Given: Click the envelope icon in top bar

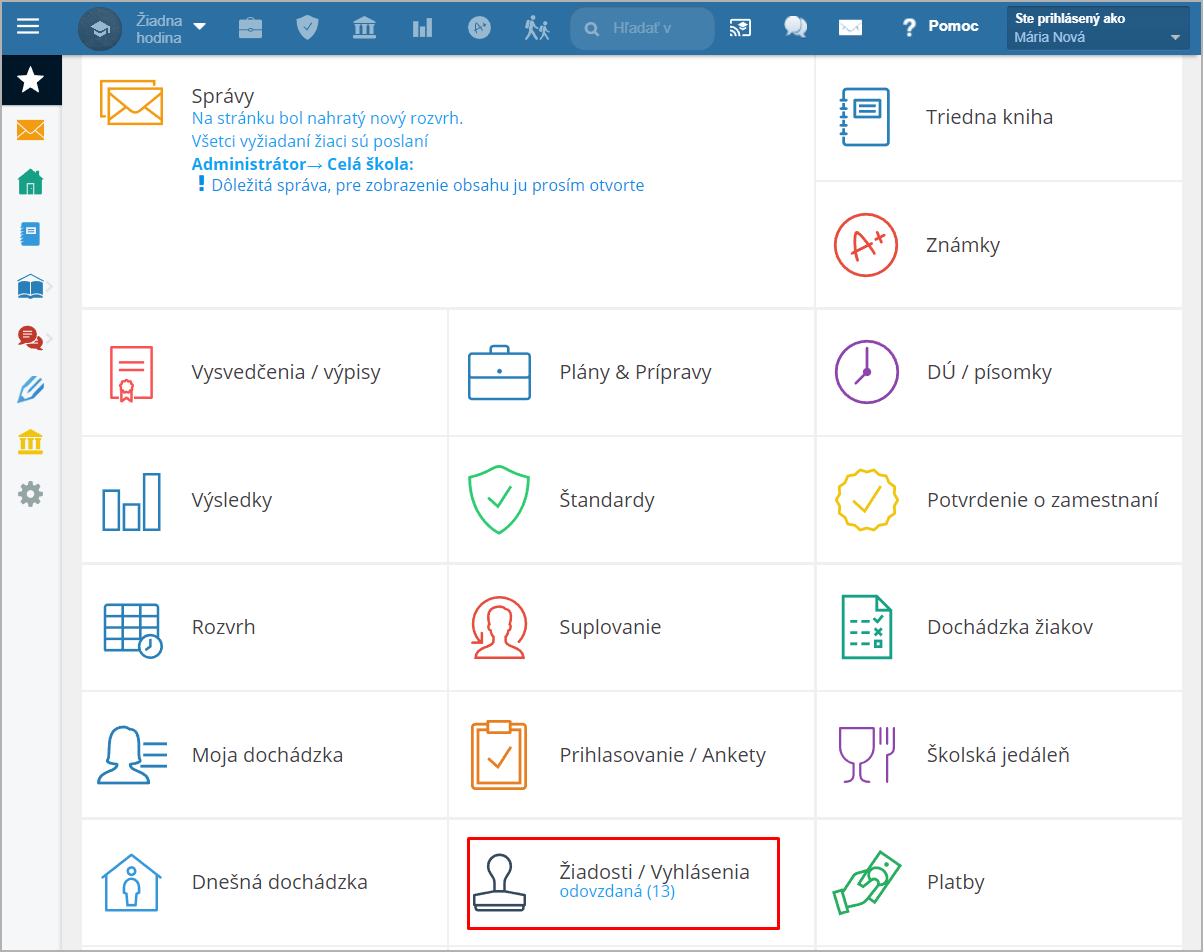Looking at the screenshot, I should click(x=850, y=28).
